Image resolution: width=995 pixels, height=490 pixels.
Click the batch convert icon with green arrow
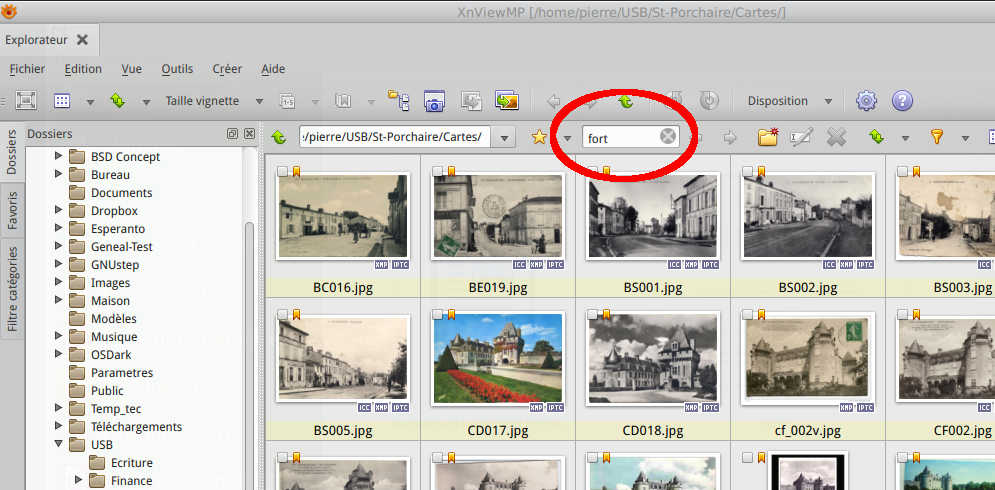[507, 100]
